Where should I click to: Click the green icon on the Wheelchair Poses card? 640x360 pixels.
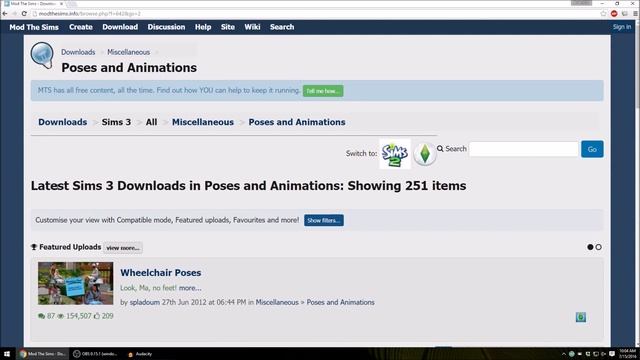(580, 317)
